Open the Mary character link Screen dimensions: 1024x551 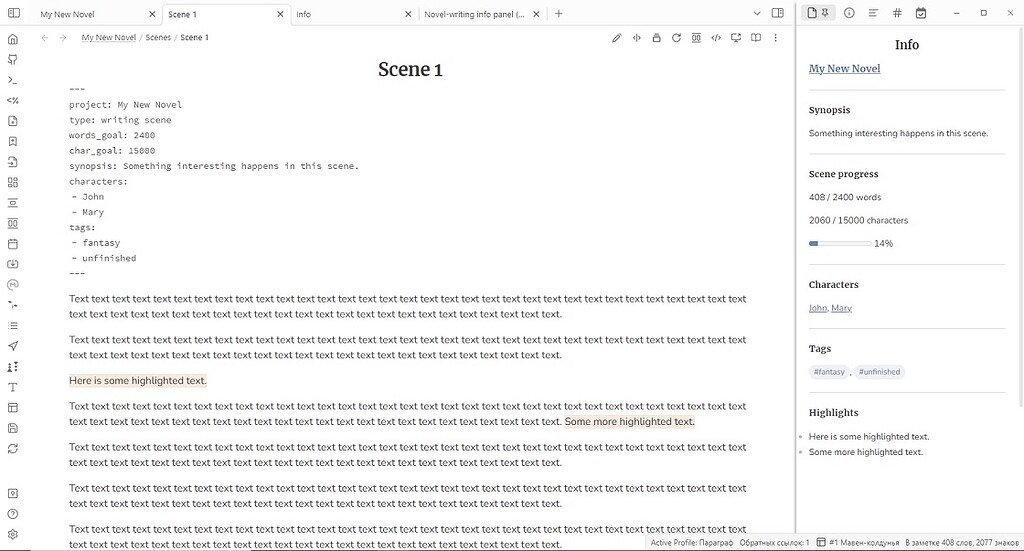click(842, 308)
